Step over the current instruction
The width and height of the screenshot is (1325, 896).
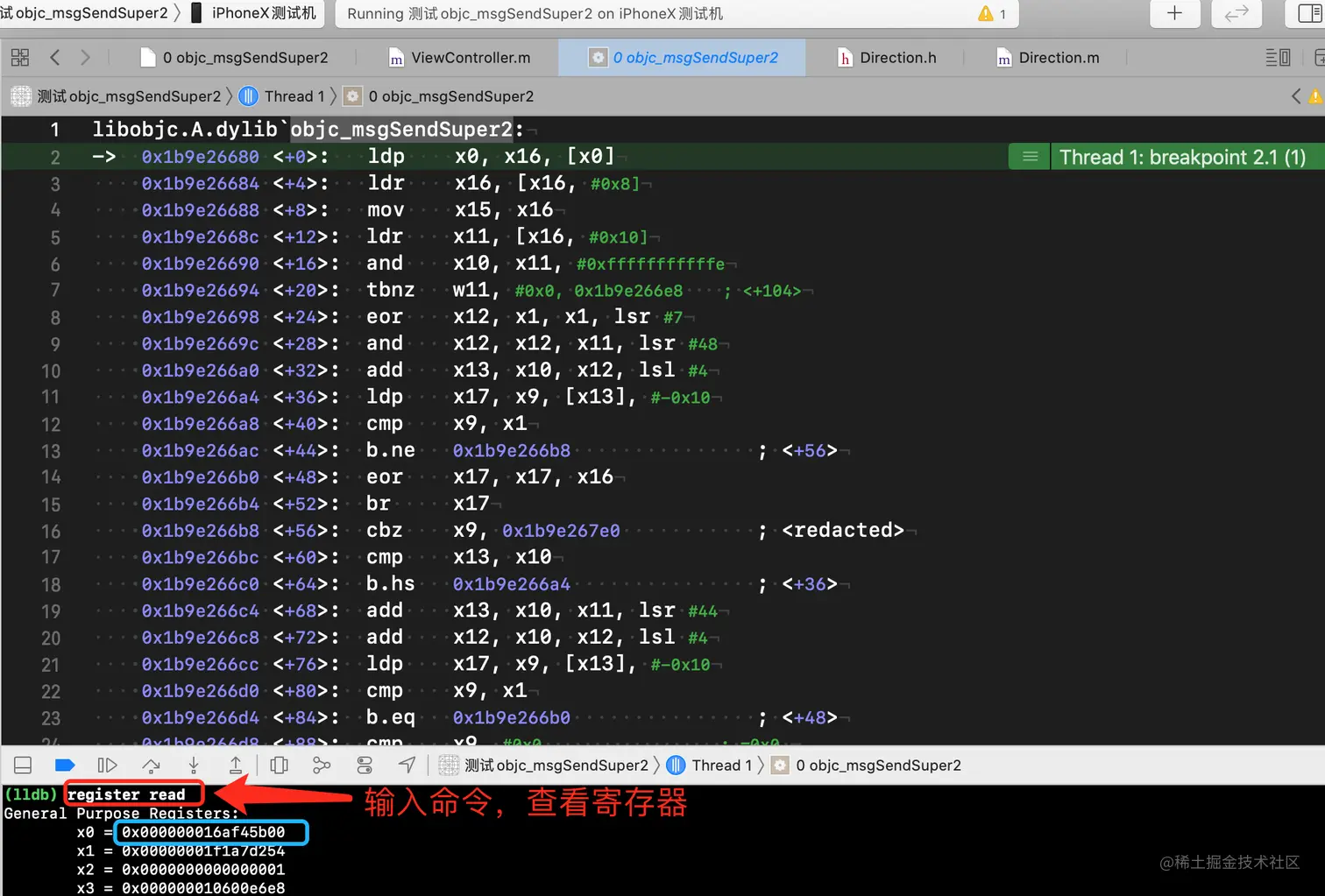pyautogui.click(x=151, y=765)
